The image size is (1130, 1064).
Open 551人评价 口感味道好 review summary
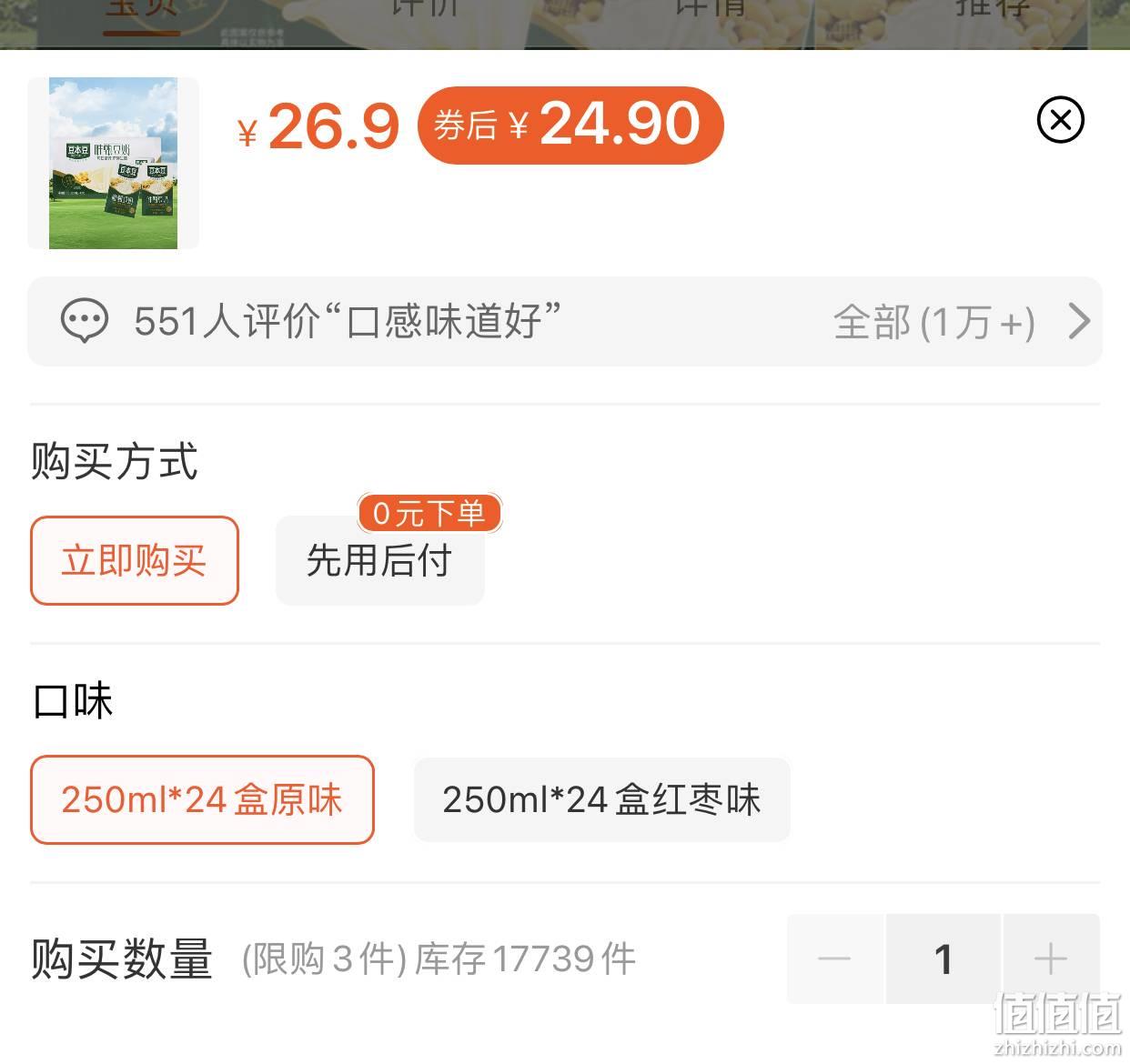(347, 321)
